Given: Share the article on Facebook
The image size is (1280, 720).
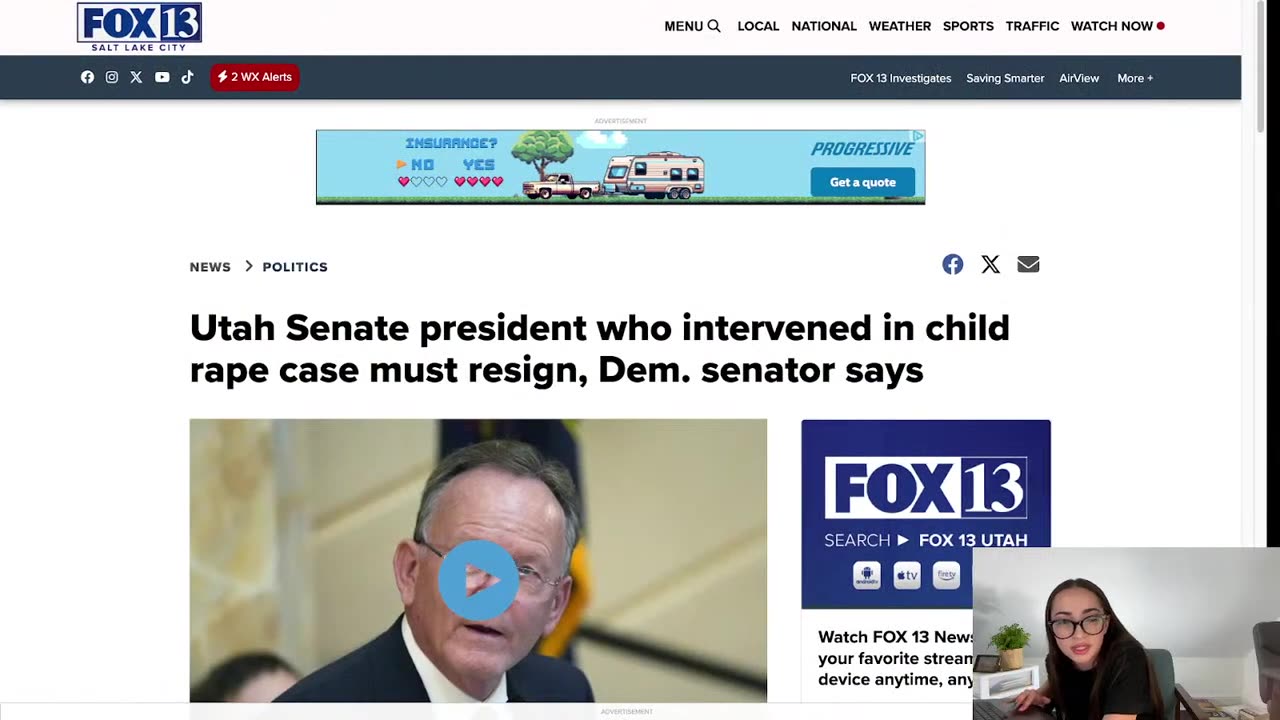Looking at the screenshot, I should [952, 264].
